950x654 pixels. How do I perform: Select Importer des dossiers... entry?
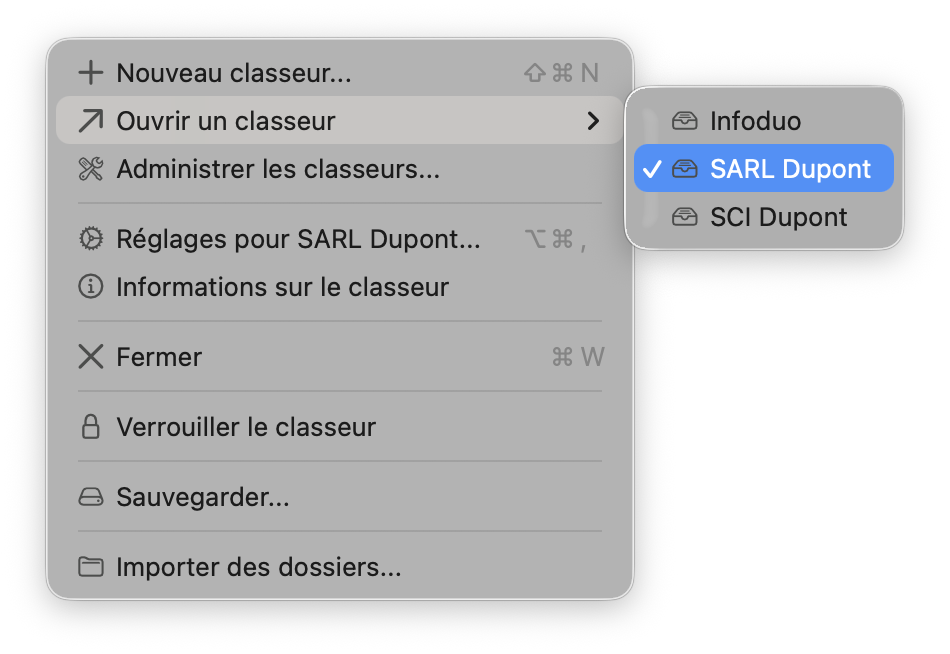(x=258, y=567)
